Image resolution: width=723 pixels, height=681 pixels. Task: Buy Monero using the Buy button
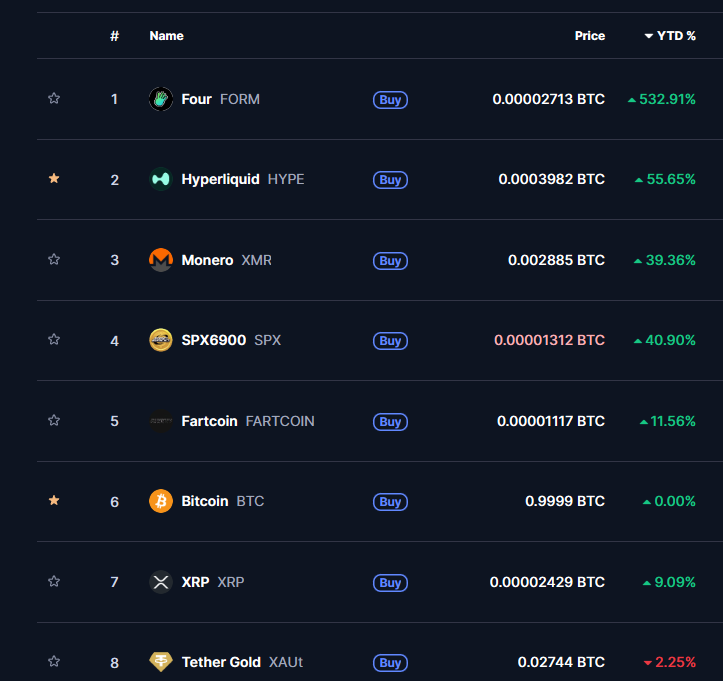(390, 261)
